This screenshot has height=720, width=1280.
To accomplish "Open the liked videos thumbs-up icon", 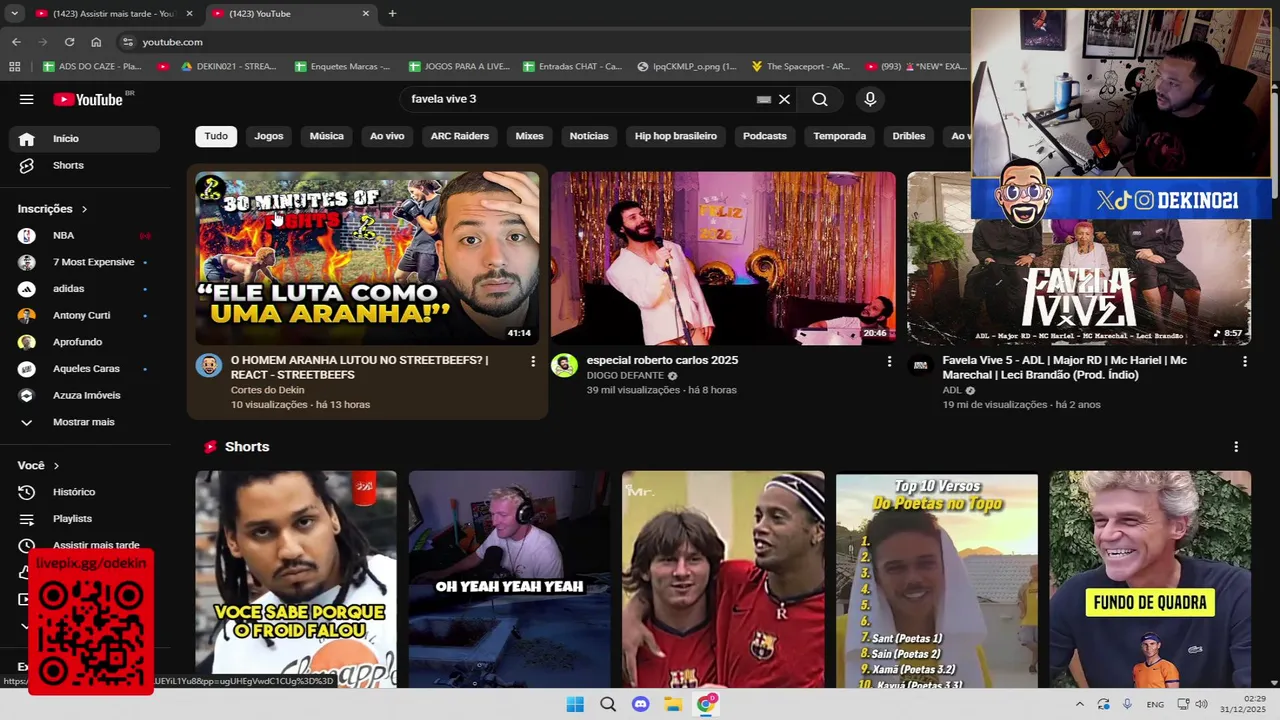I will tap(24, 572).
